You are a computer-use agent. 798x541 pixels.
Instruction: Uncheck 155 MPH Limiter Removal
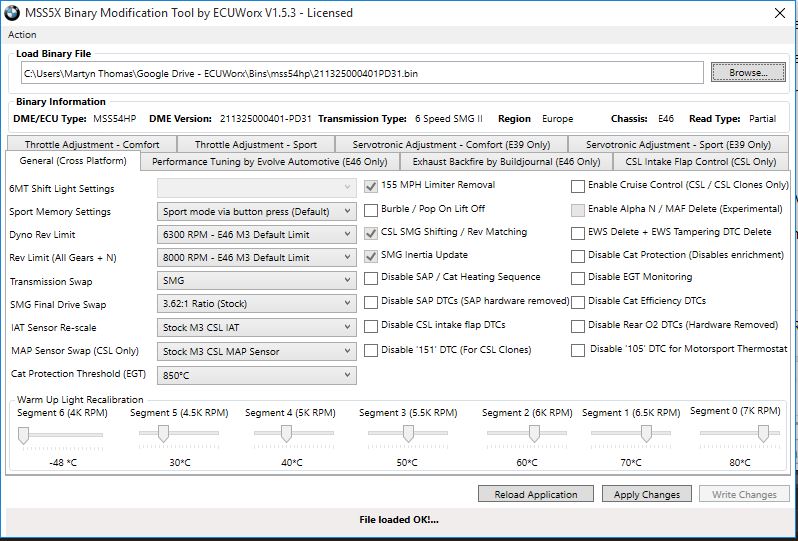(x=371, y=186)
